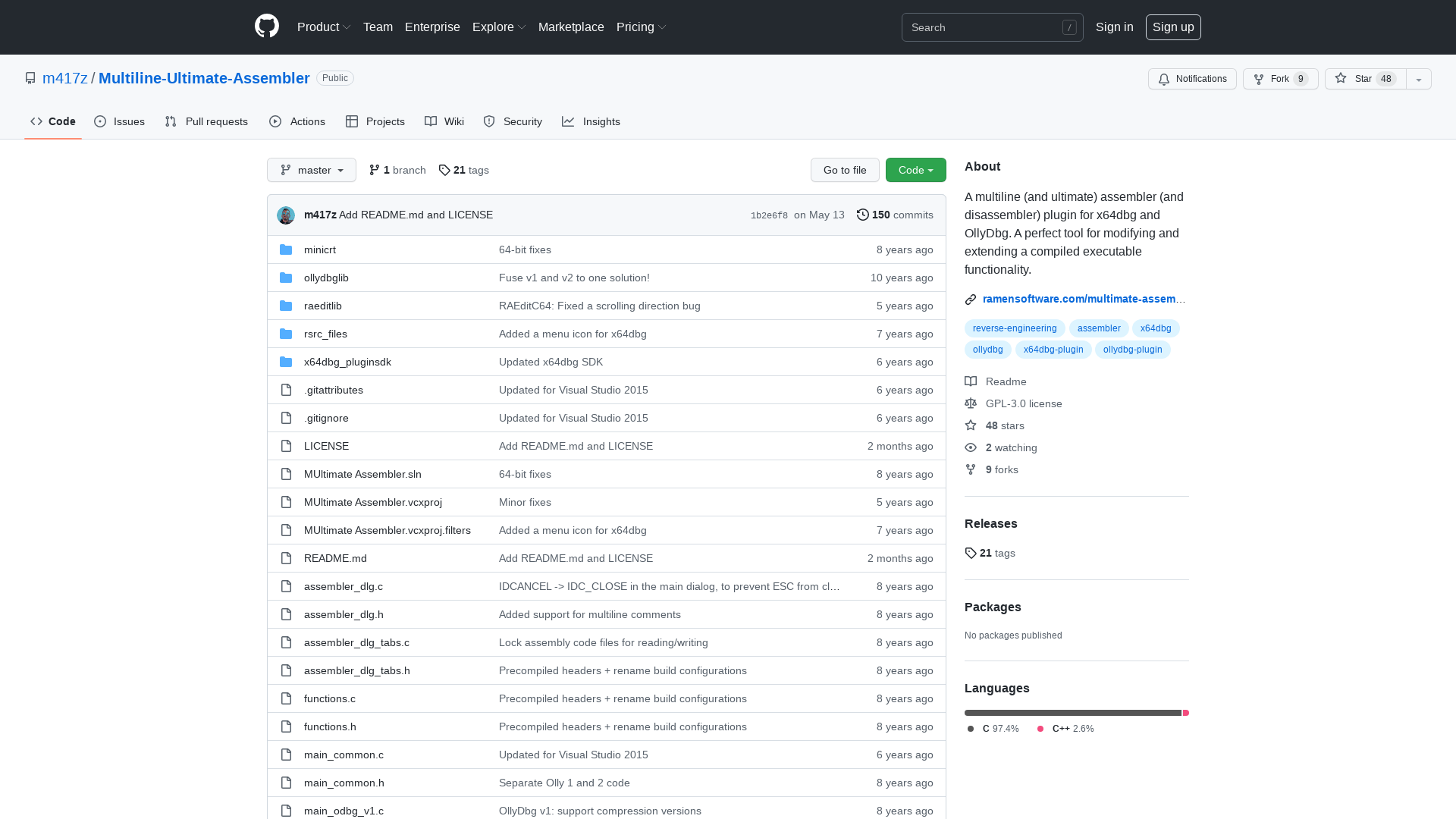This screenshot has height=819, width=1456.
Task: Focus the Search input field
Action: tap(992, 27)
